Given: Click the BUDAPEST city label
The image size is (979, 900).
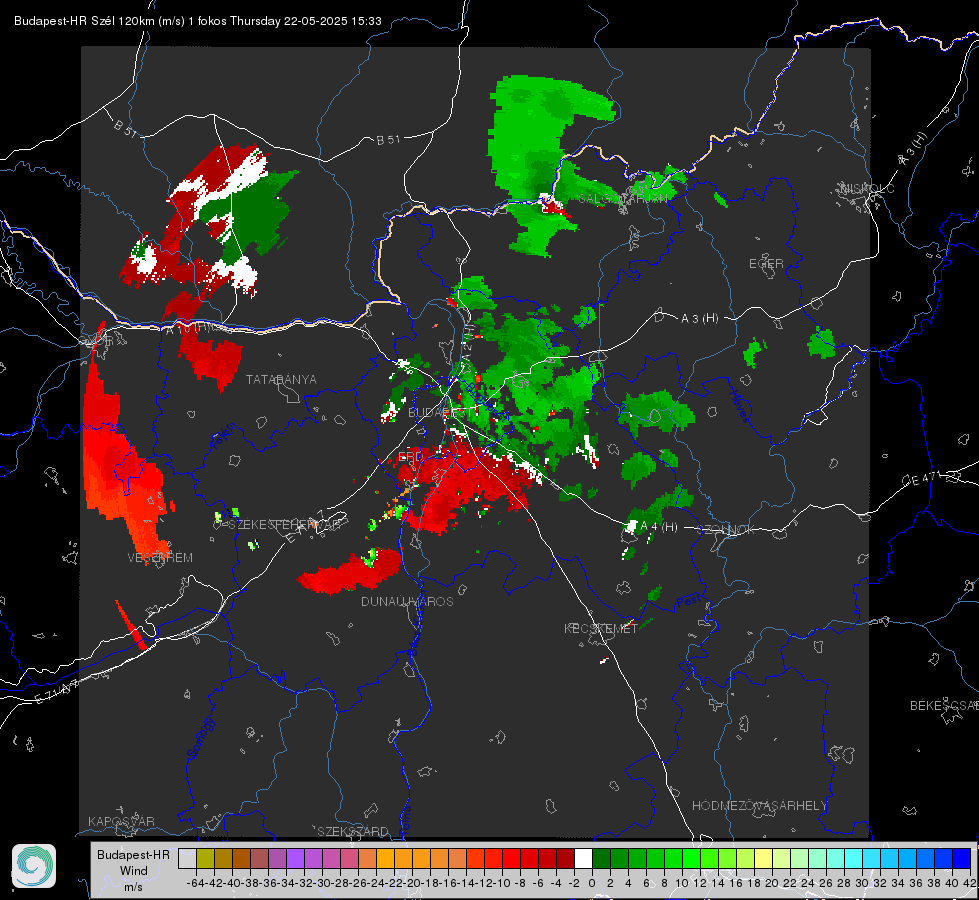Looking at the screenshot, I should point(440,413).
